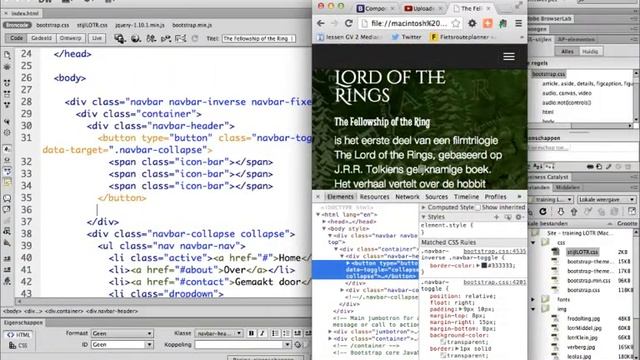Image resolution: width=640 pixels, height=360 pixels.
Task: Click the point-to-file icon beside Koppeling
Action: pyautogui.click(x=299, y=345)
